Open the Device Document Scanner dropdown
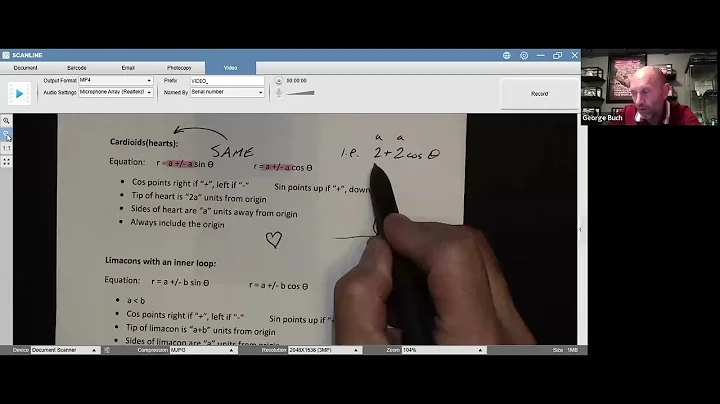This screenshot has height=404, width=720. tap(64, 350)
